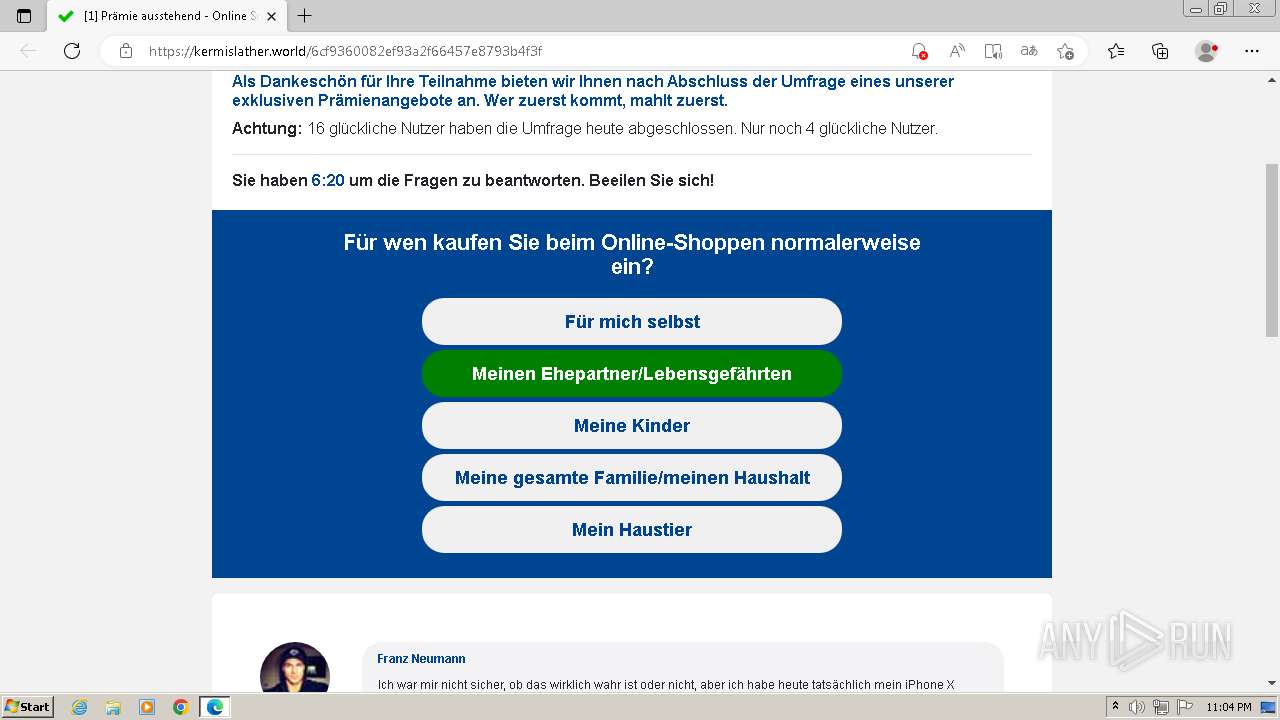Viewport: 1280px width, 720px height.
Task: Enter Immersive Reader mode
Action: point(993,51)
